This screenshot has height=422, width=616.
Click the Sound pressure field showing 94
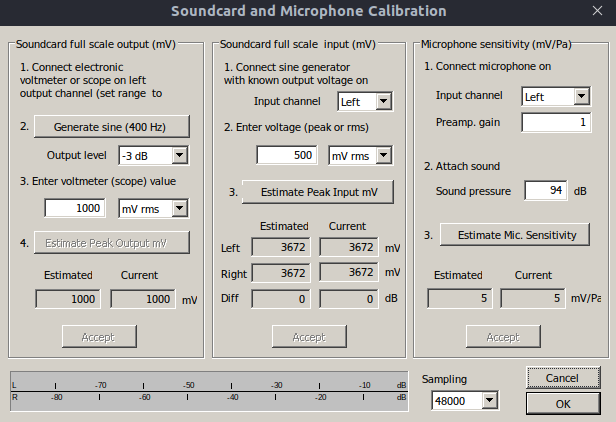[x=546, y=191]
